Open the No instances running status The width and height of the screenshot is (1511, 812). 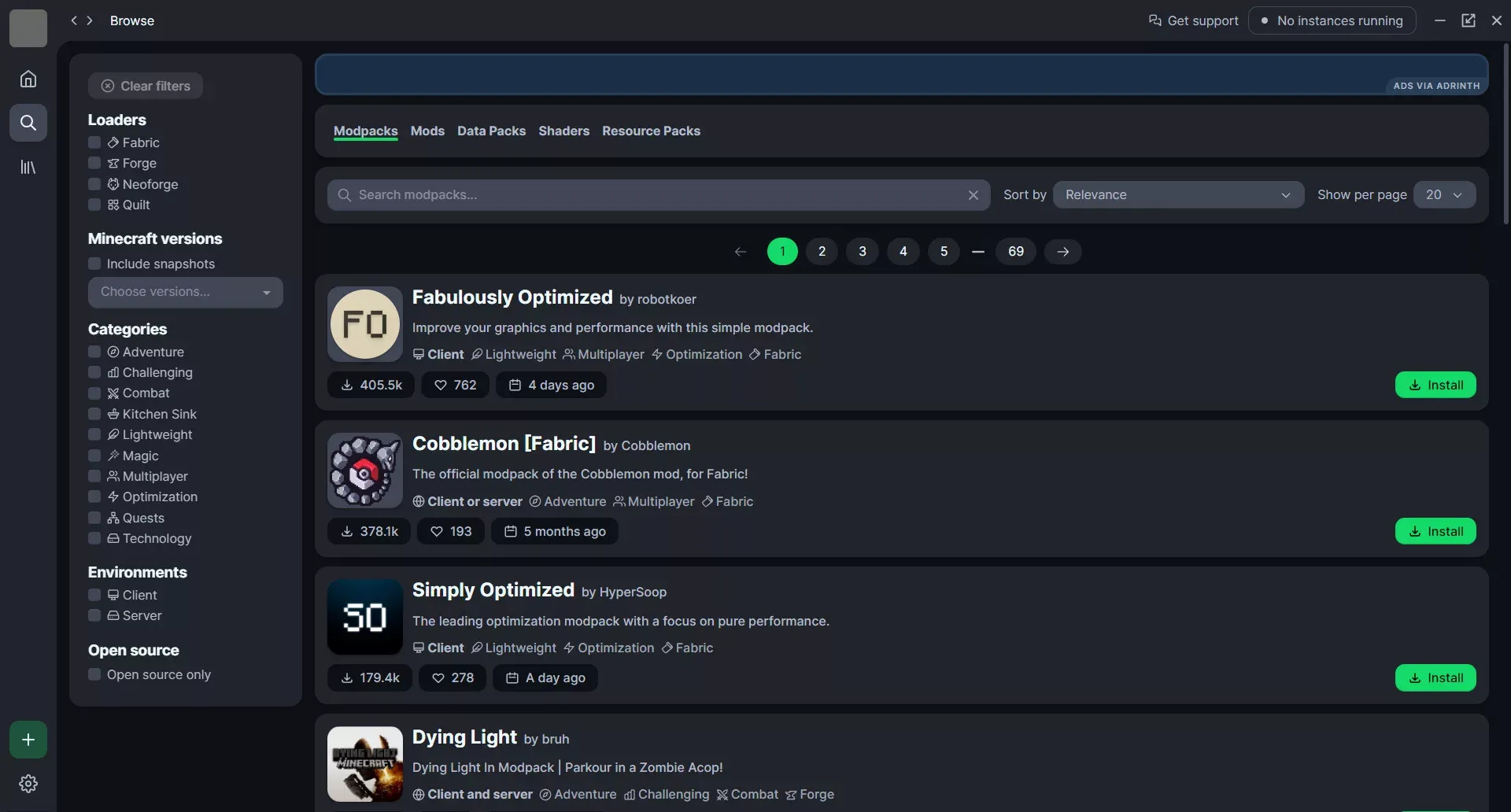coord(1332,20)
